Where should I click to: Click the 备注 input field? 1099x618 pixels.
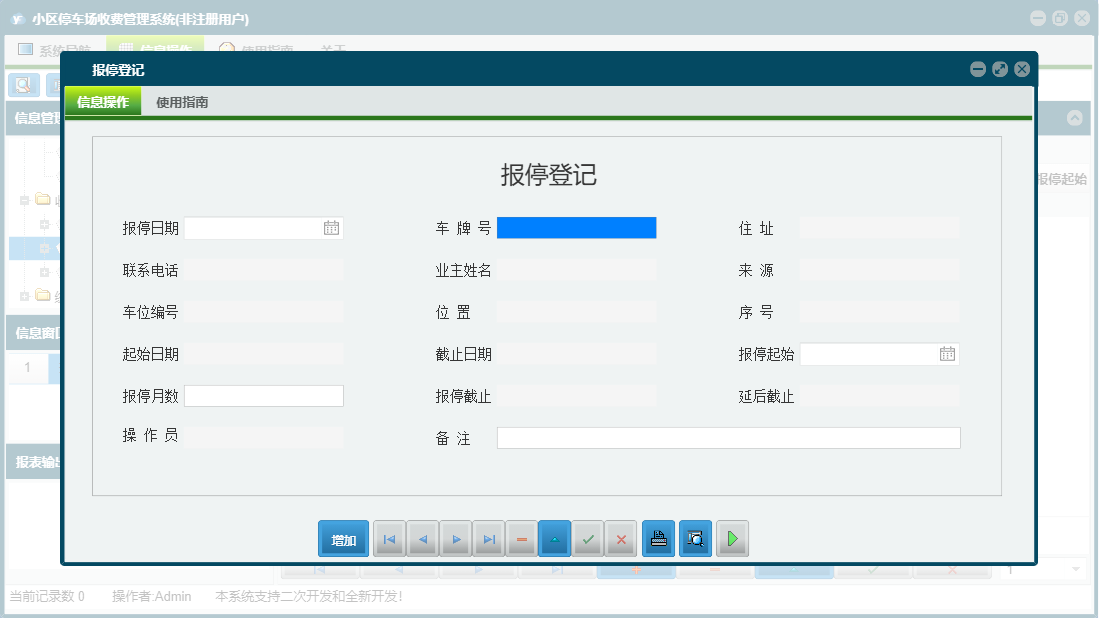[729, 437]
